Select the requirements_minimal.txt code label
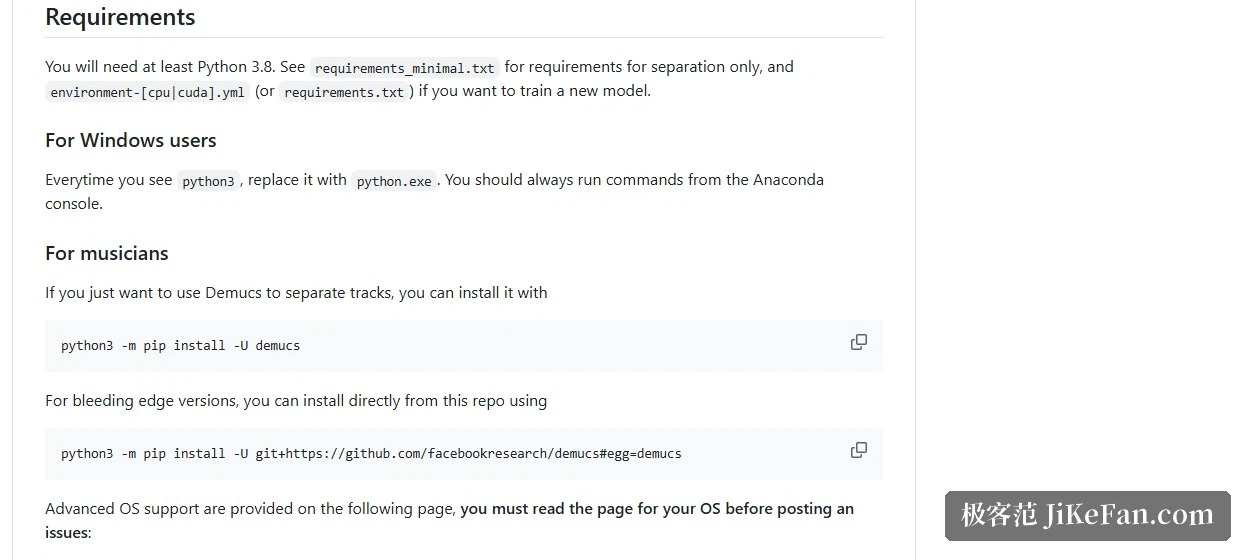 click(405, 68)
